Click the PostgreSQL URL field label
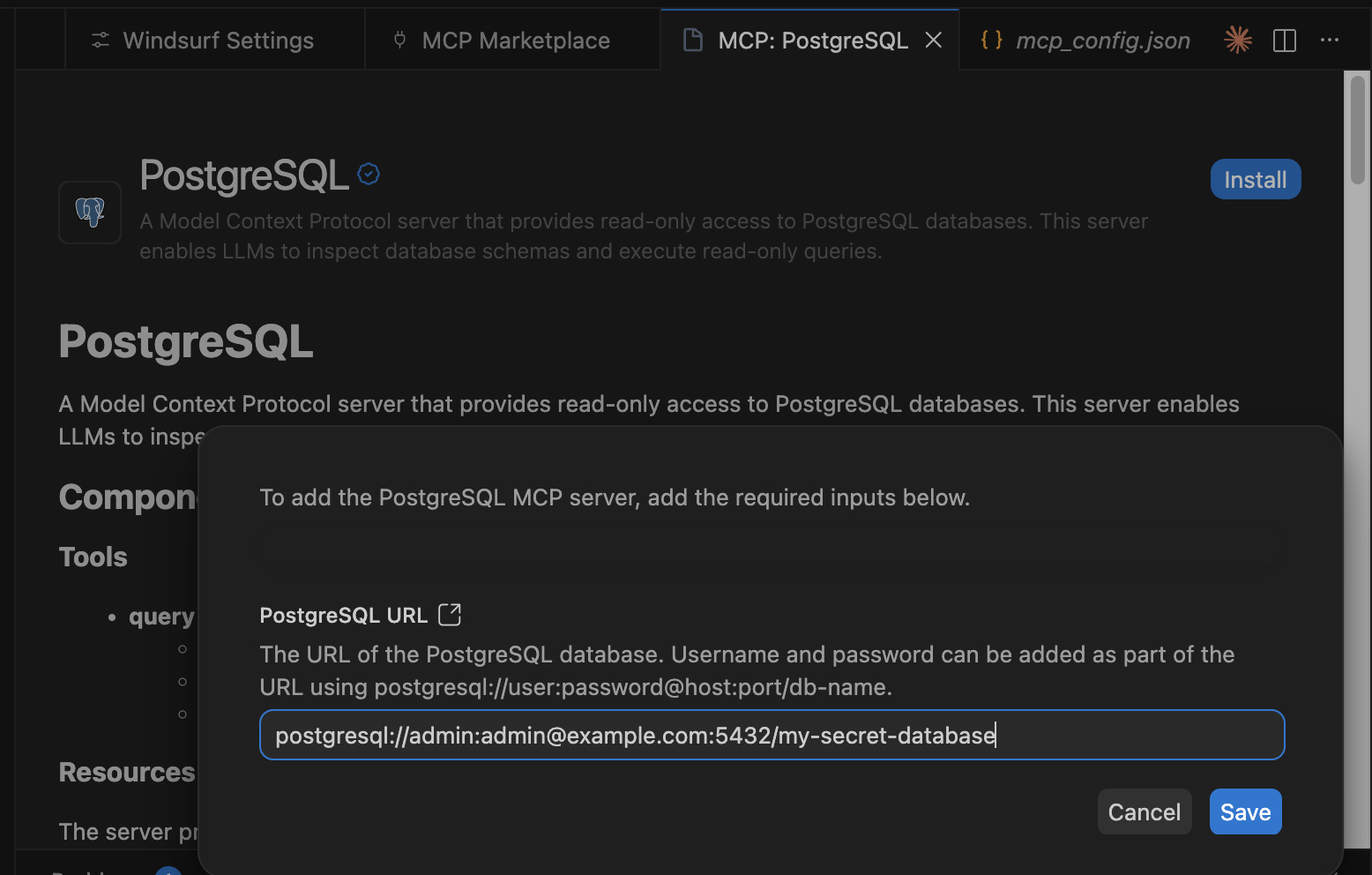Screen dimensions: 1372x875 click(343, 615)
